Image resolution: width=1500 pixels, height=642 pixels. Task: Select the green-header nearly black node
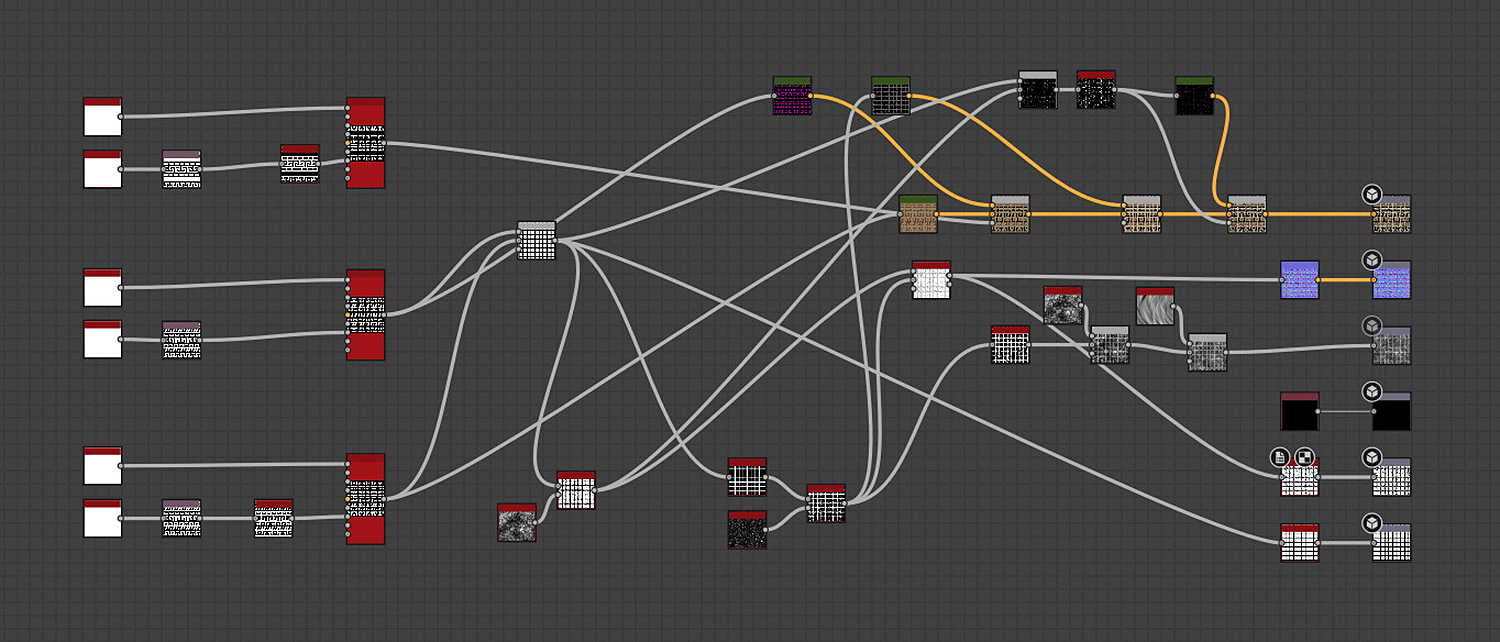point(1194,96)
